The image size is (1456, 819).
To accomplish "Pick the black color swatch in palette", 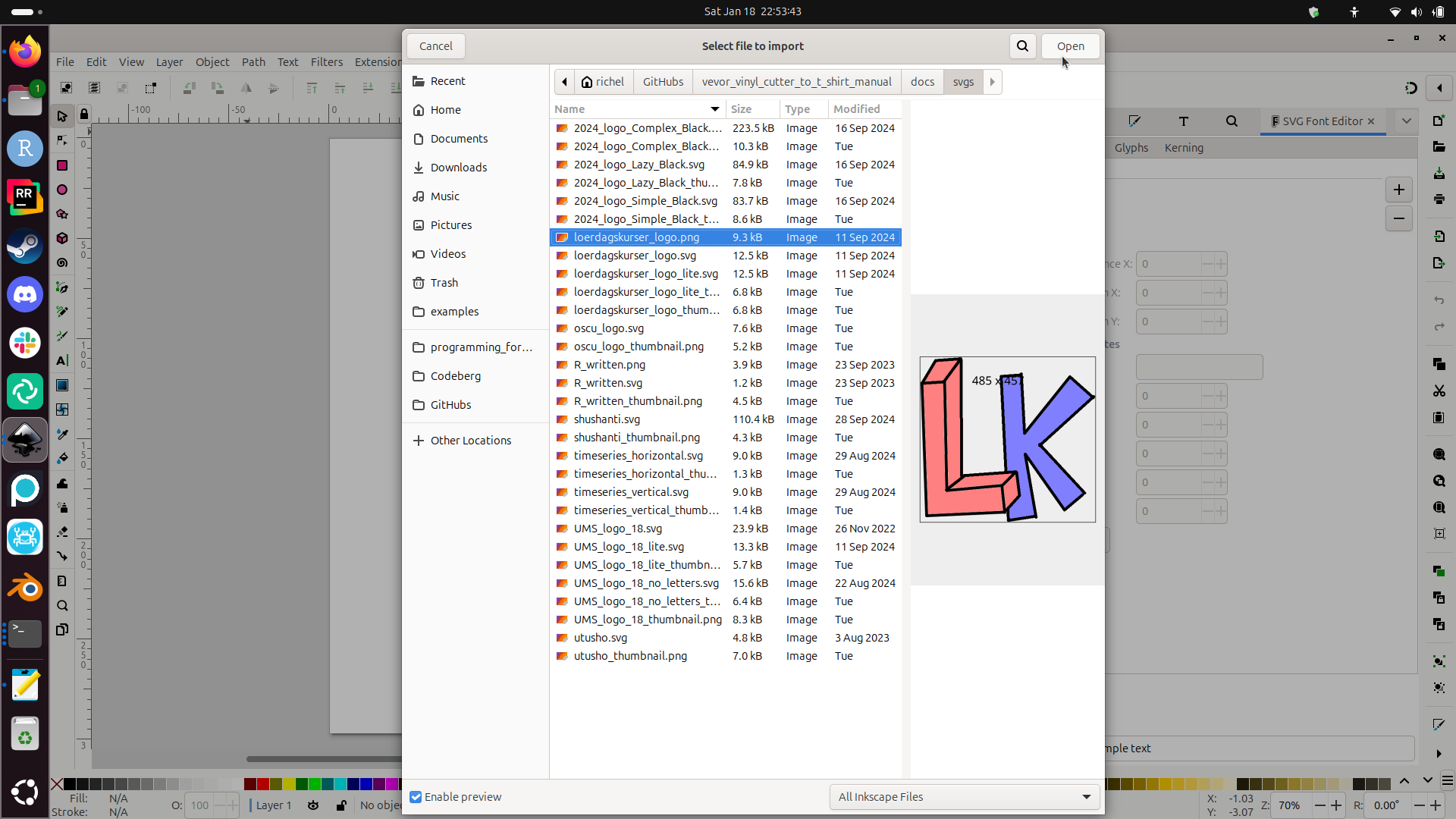I will [x=70, y=784].
